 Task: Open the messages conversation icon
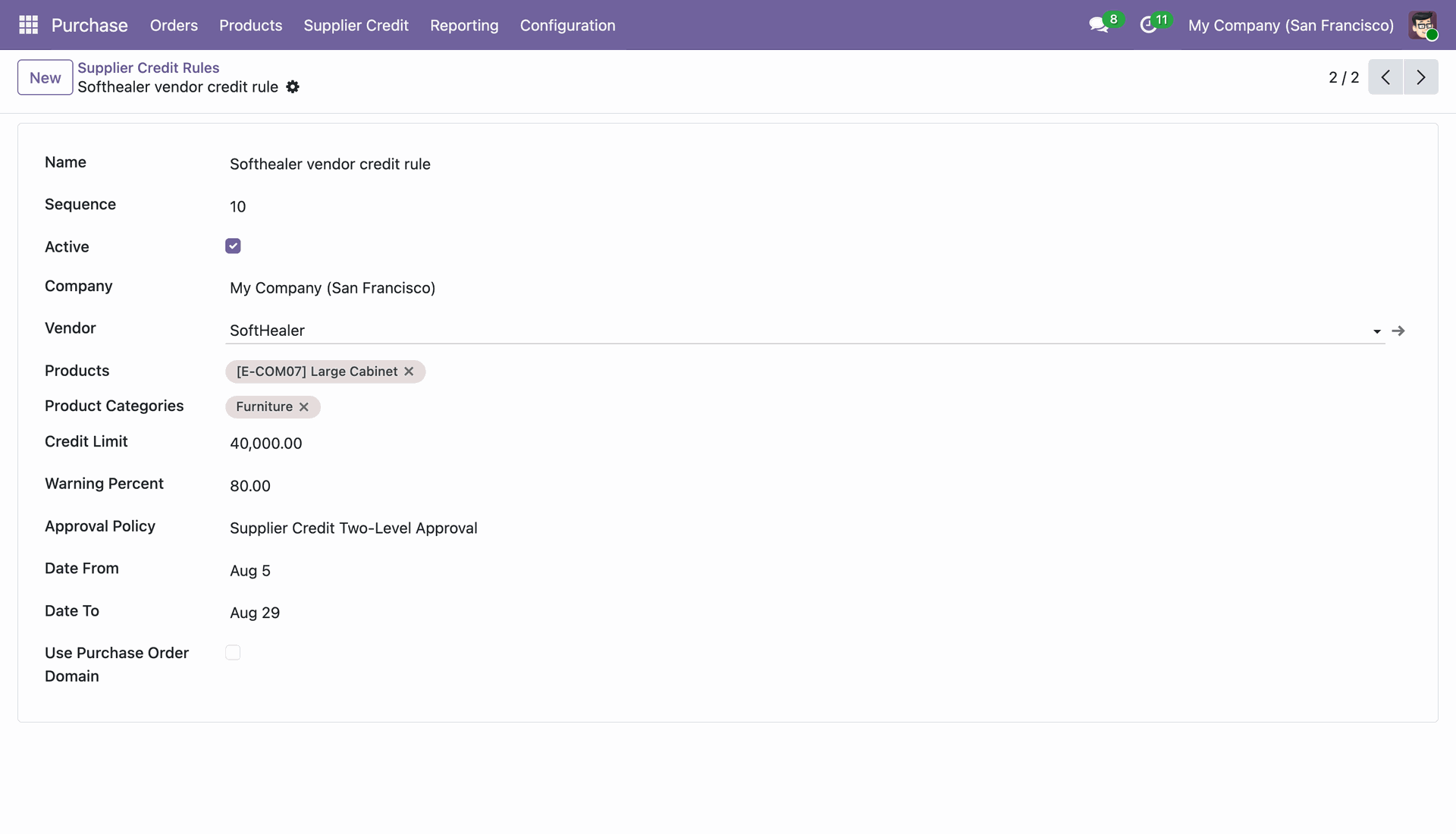point(1098,25)
